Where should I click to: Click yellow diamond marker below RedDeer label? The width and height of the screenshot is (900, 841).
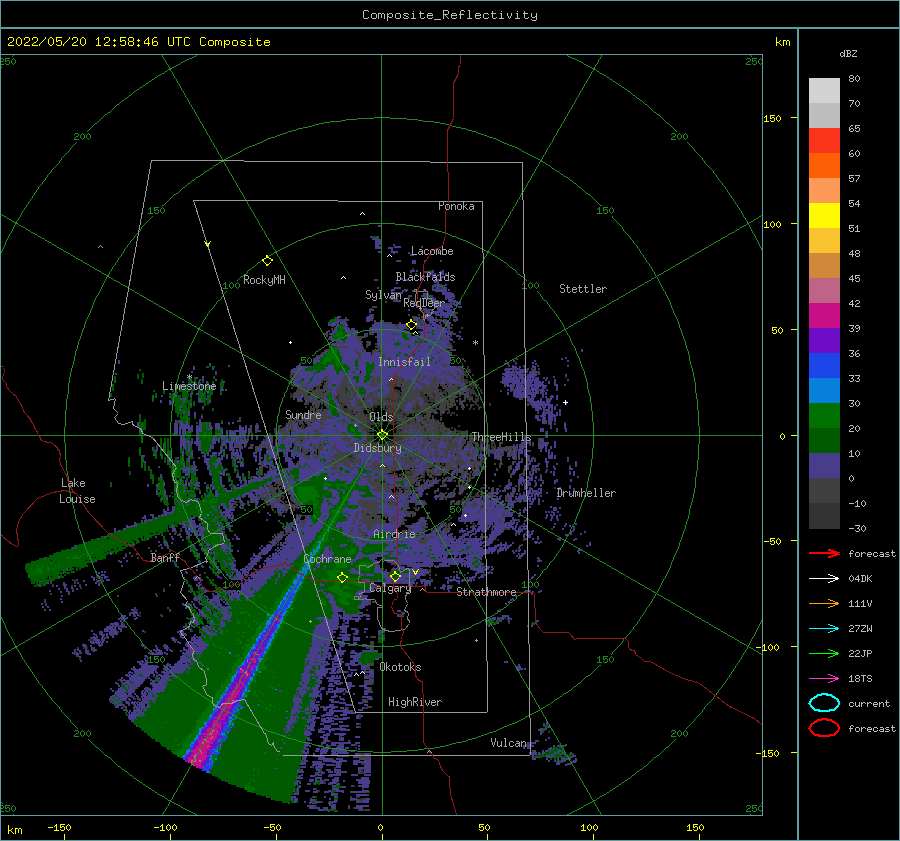coord(412,325)
